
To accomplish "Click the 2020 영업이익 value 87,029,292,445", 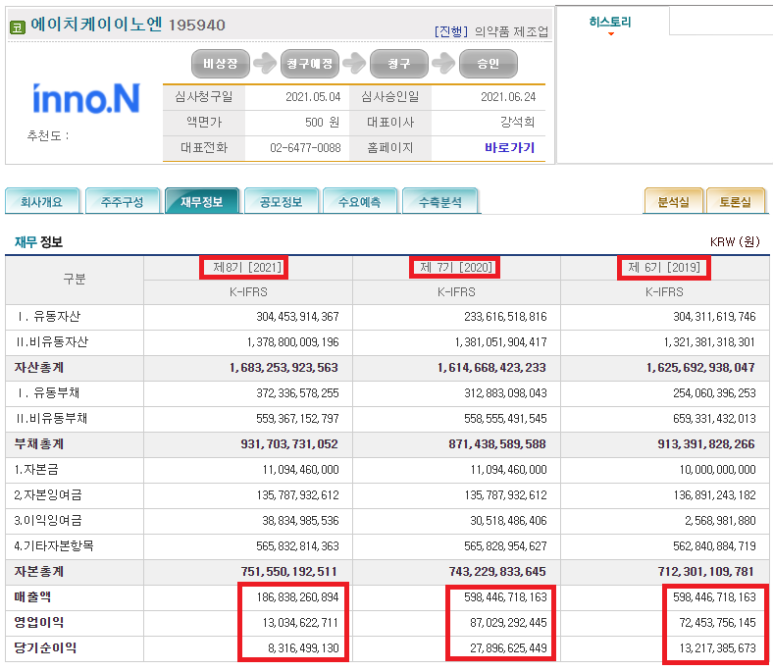I will (x=509, y=623).
